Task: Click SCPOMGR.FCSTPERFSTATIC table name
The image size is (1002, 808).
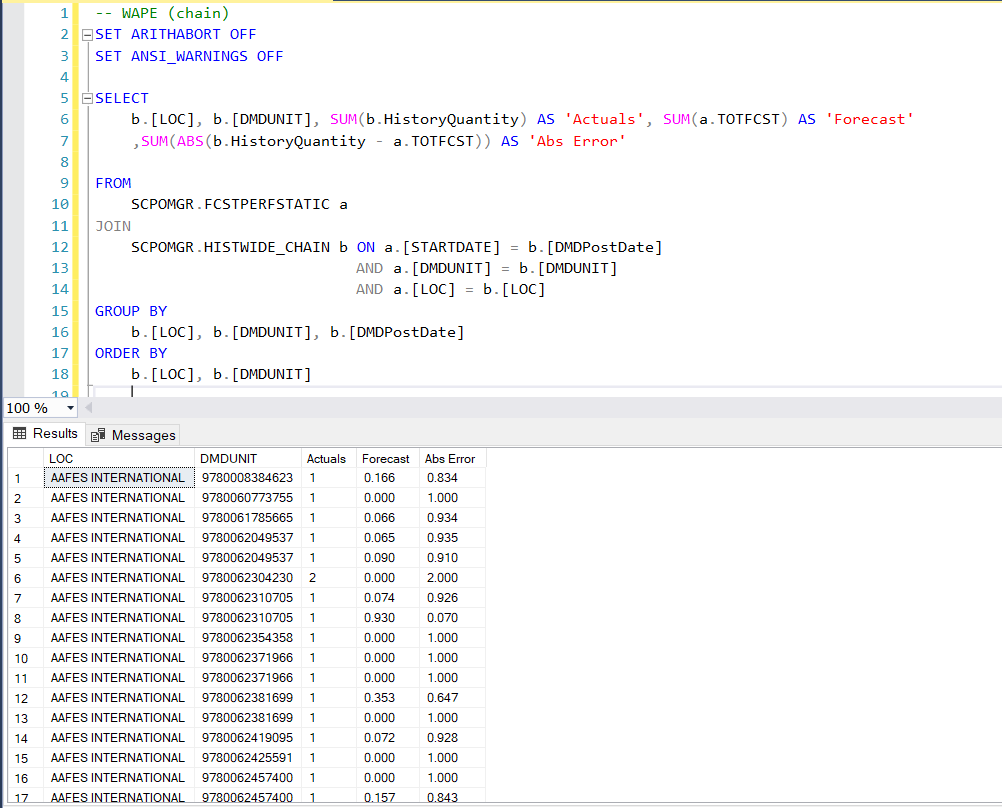Action: pos(230,205)
